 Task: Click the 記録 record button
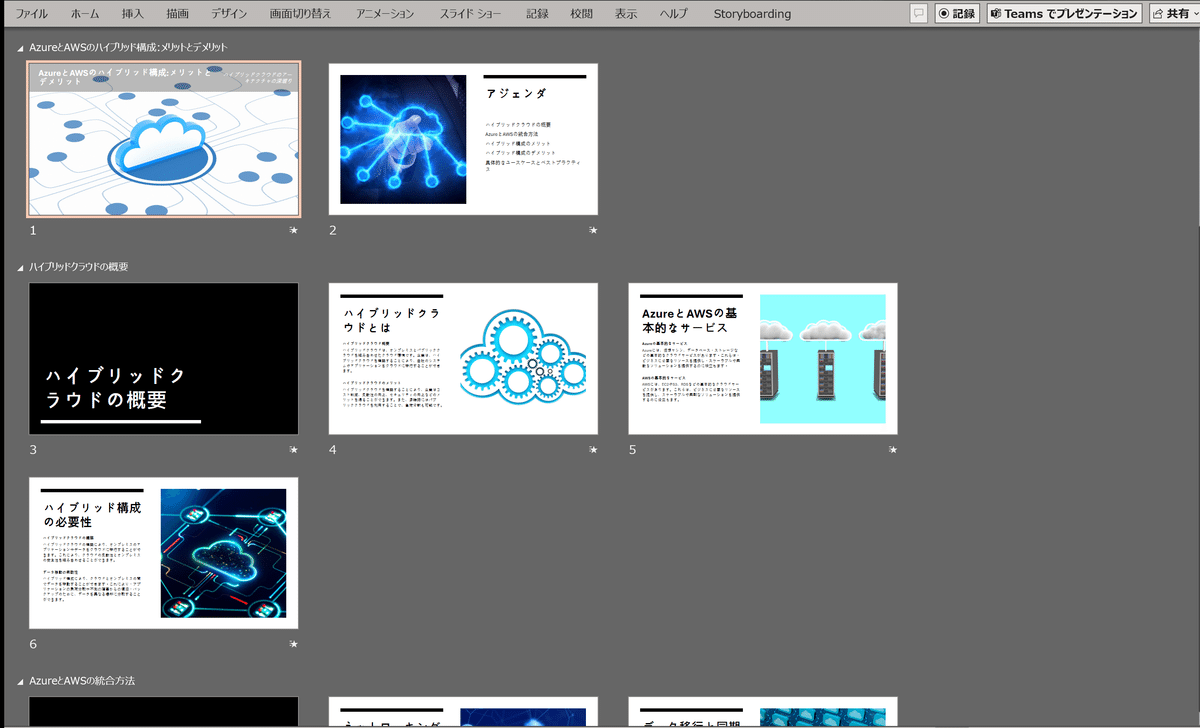(957, 14)
